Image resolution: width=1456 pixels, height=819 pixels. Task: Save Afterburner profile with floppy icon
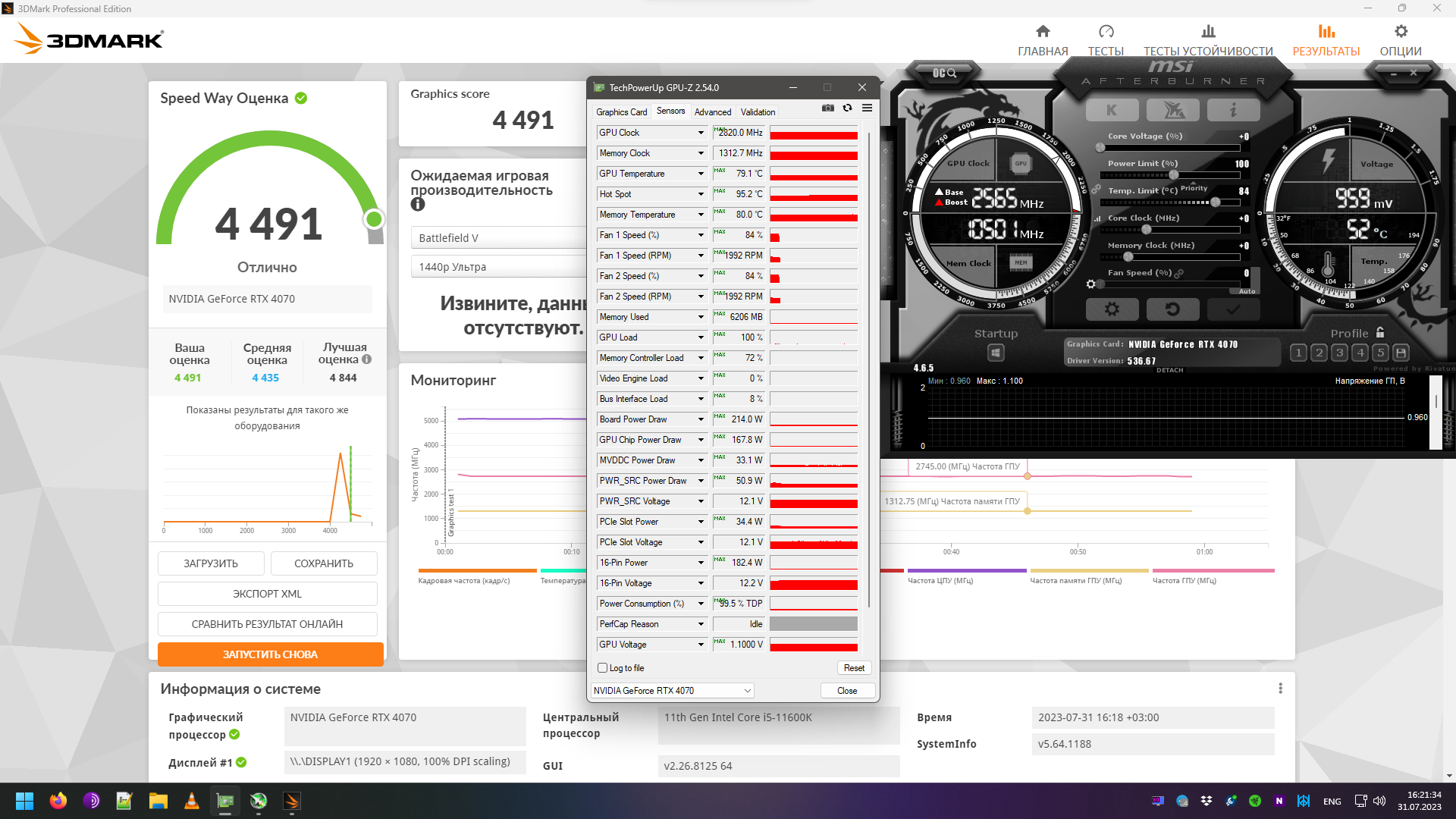pyautogui.click(x=1401, y=353)
